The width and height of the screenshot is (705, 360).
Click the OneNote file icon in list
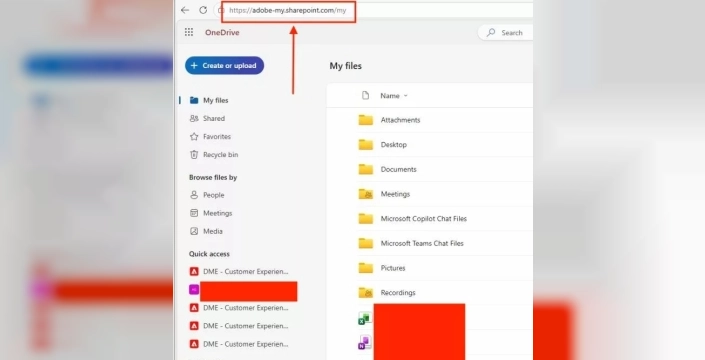365,342
